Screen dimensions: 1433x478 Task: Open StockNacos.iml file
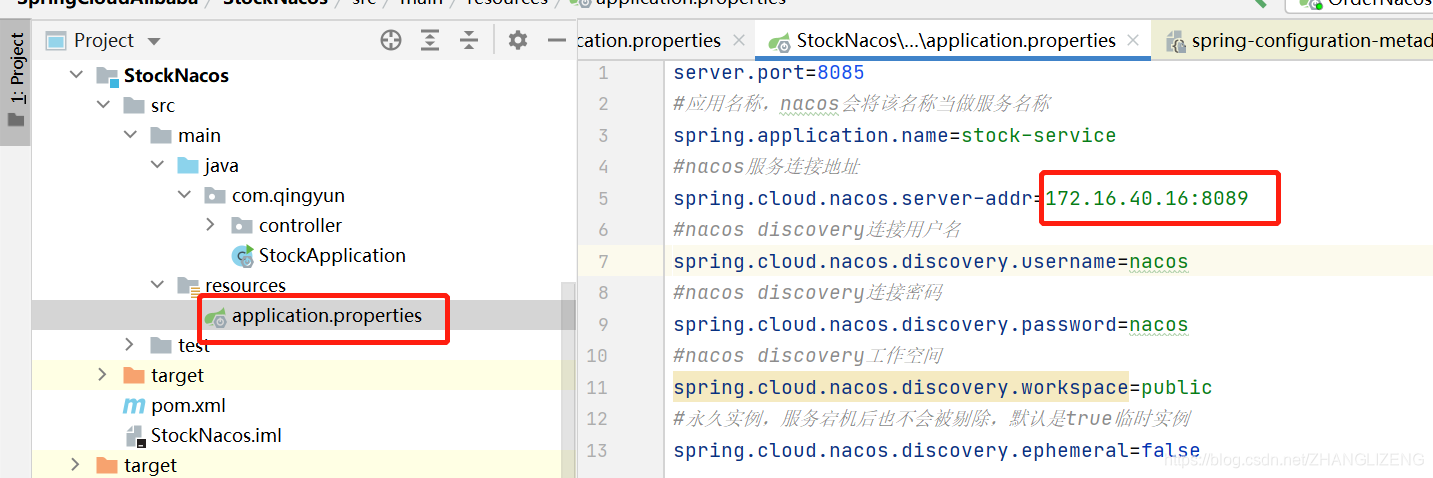(216, 436)
